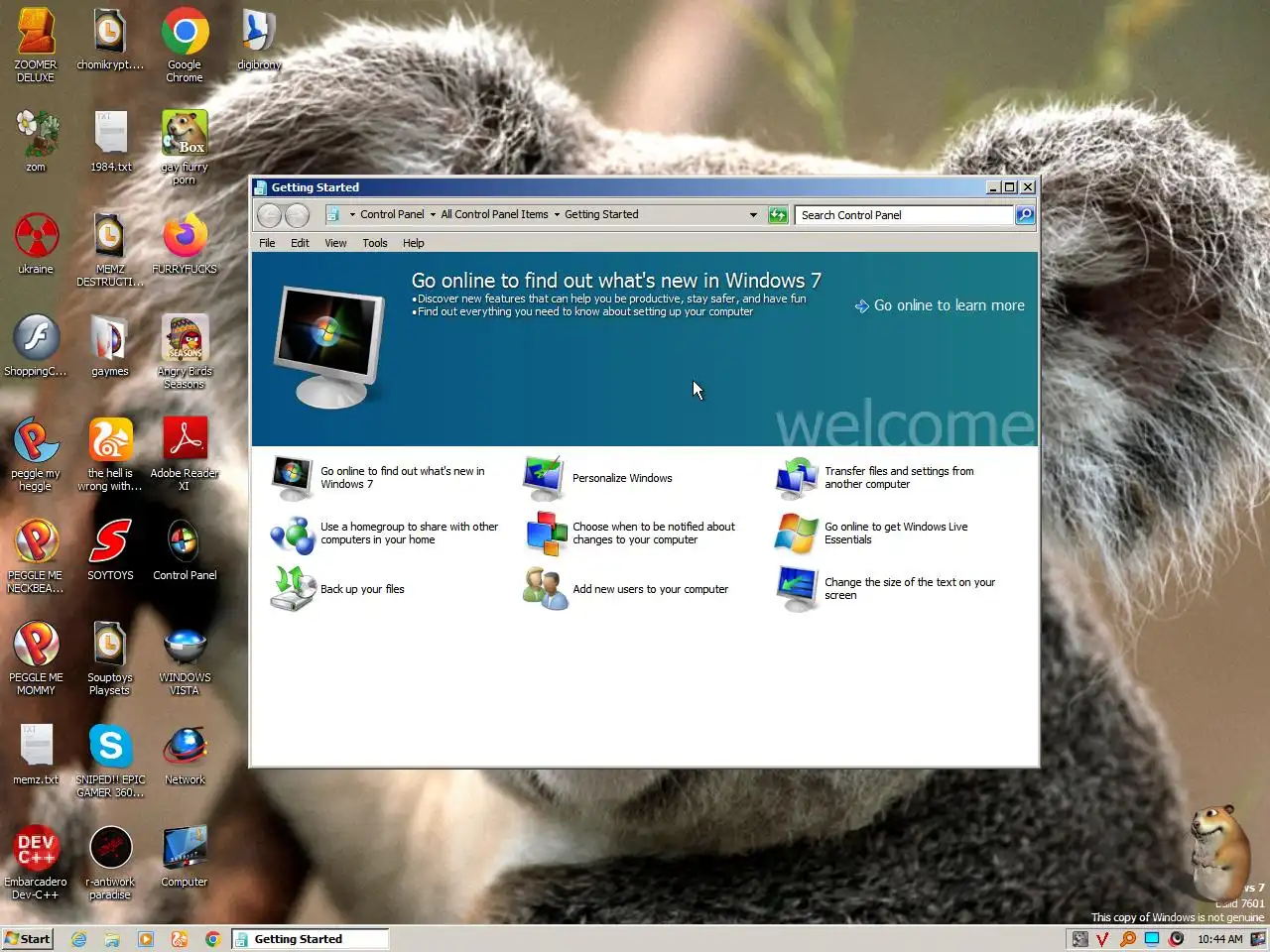Select peggle my heggle icon

36,453
